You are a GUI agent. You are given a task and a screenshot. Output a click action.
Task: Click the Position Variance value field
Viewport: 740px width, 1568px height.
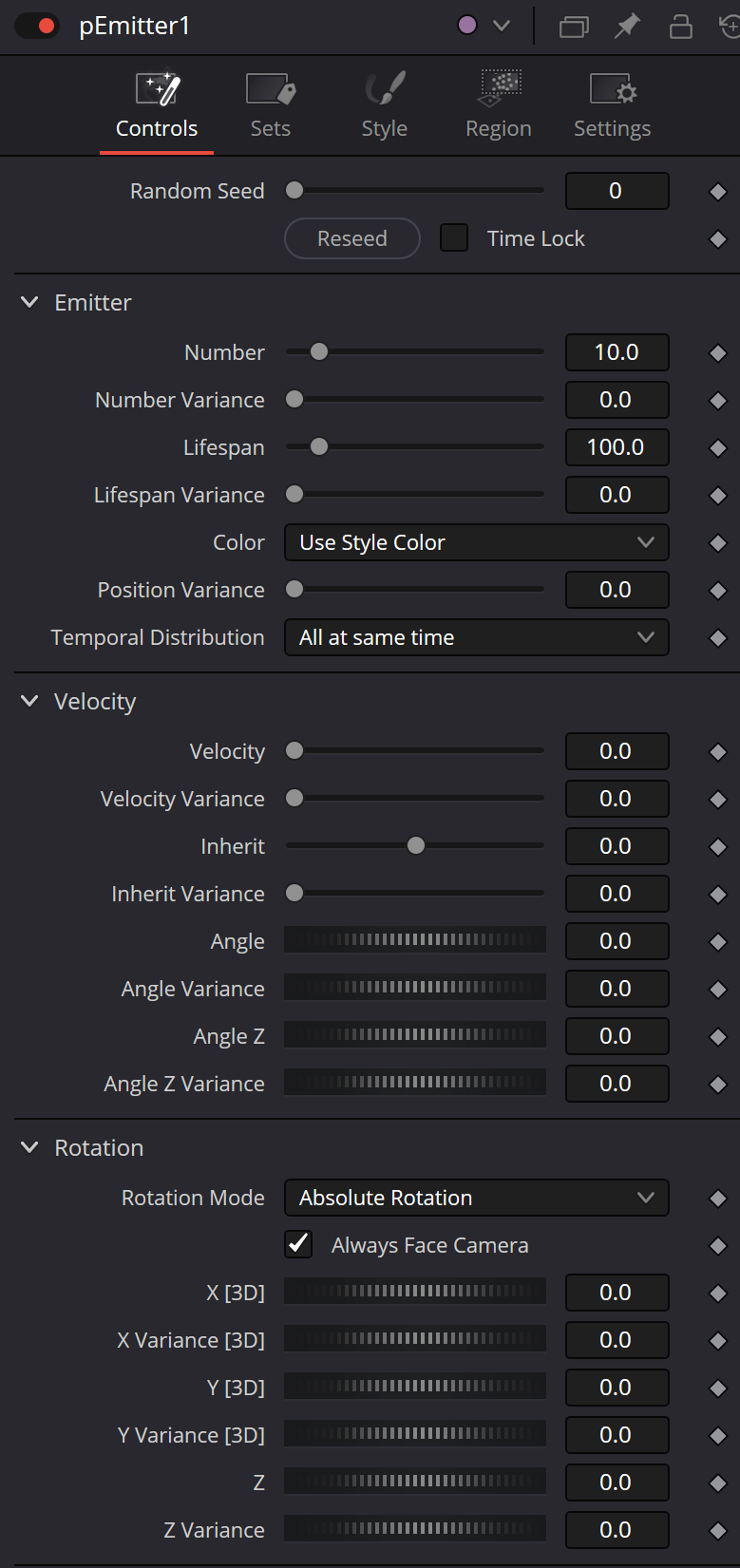(617, 590)
